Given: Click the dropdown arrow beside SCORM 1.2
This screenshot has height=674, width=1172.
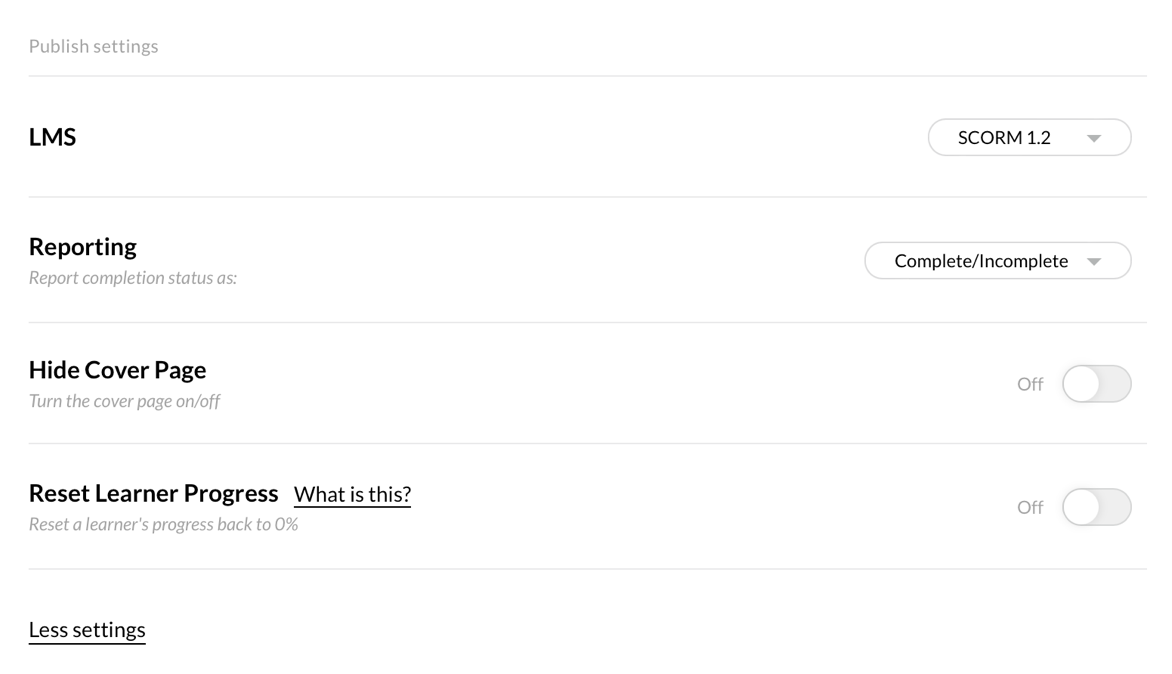Looking at the screenshot, I should tap(1095, 139).
